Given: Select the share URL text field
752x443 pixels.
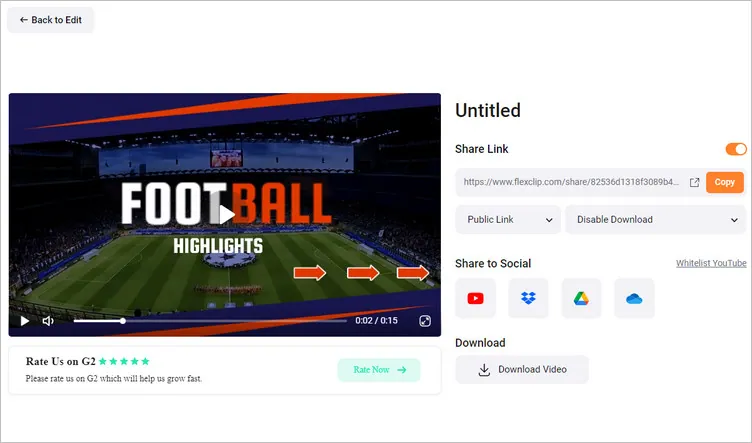Looking at the screenshot, I should tap(571, 182).
